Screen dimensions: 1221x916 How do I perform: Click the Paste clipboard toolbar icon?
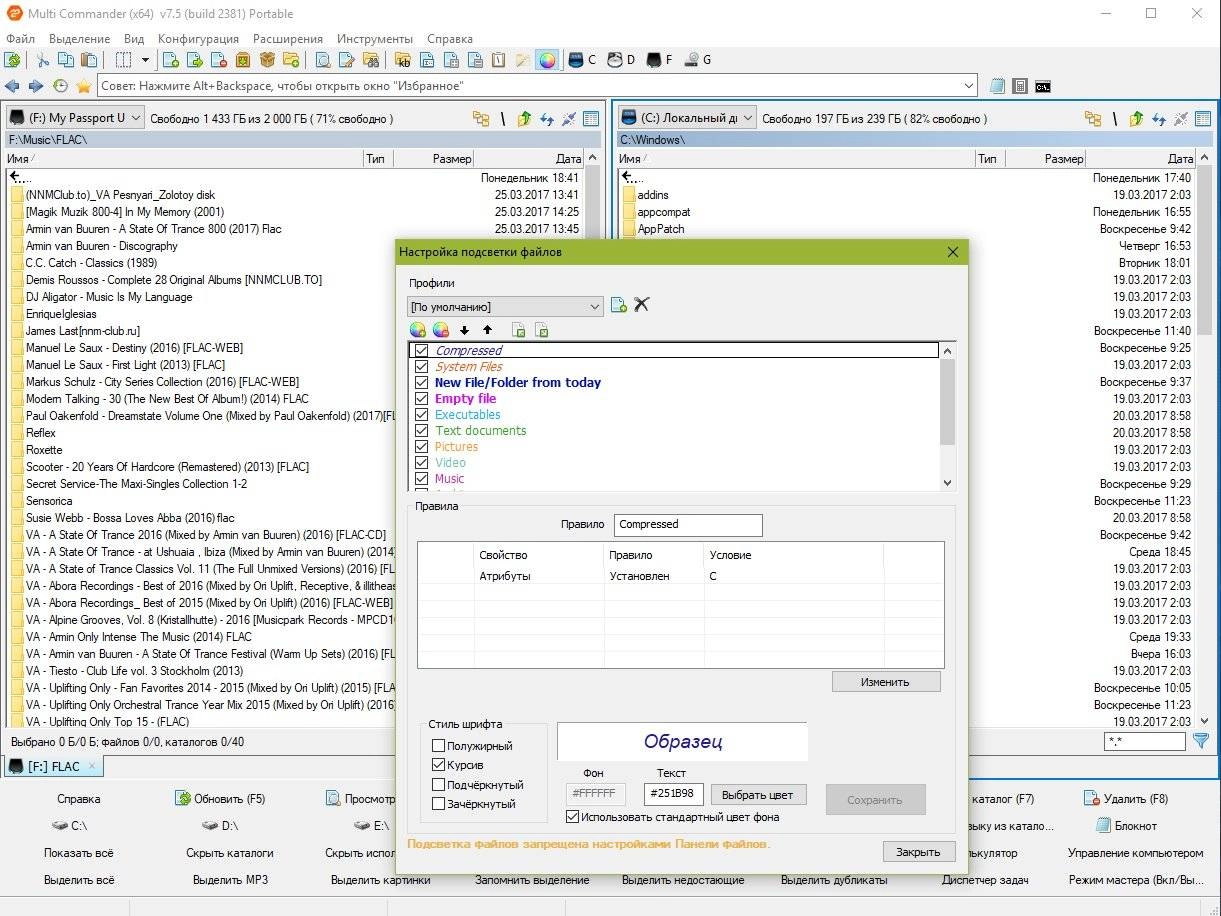89,60
